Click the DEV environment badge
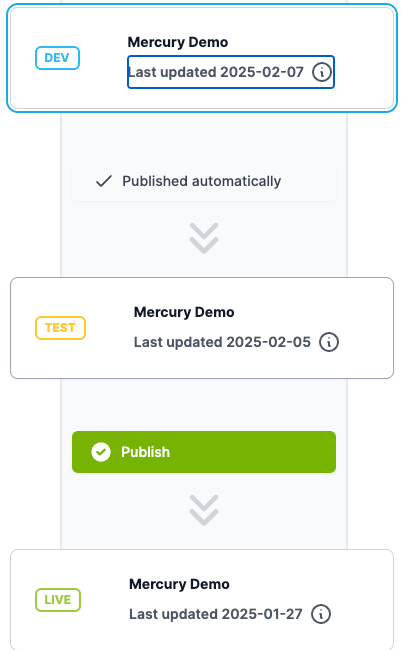Screen dimensions: 402x650 57,58
